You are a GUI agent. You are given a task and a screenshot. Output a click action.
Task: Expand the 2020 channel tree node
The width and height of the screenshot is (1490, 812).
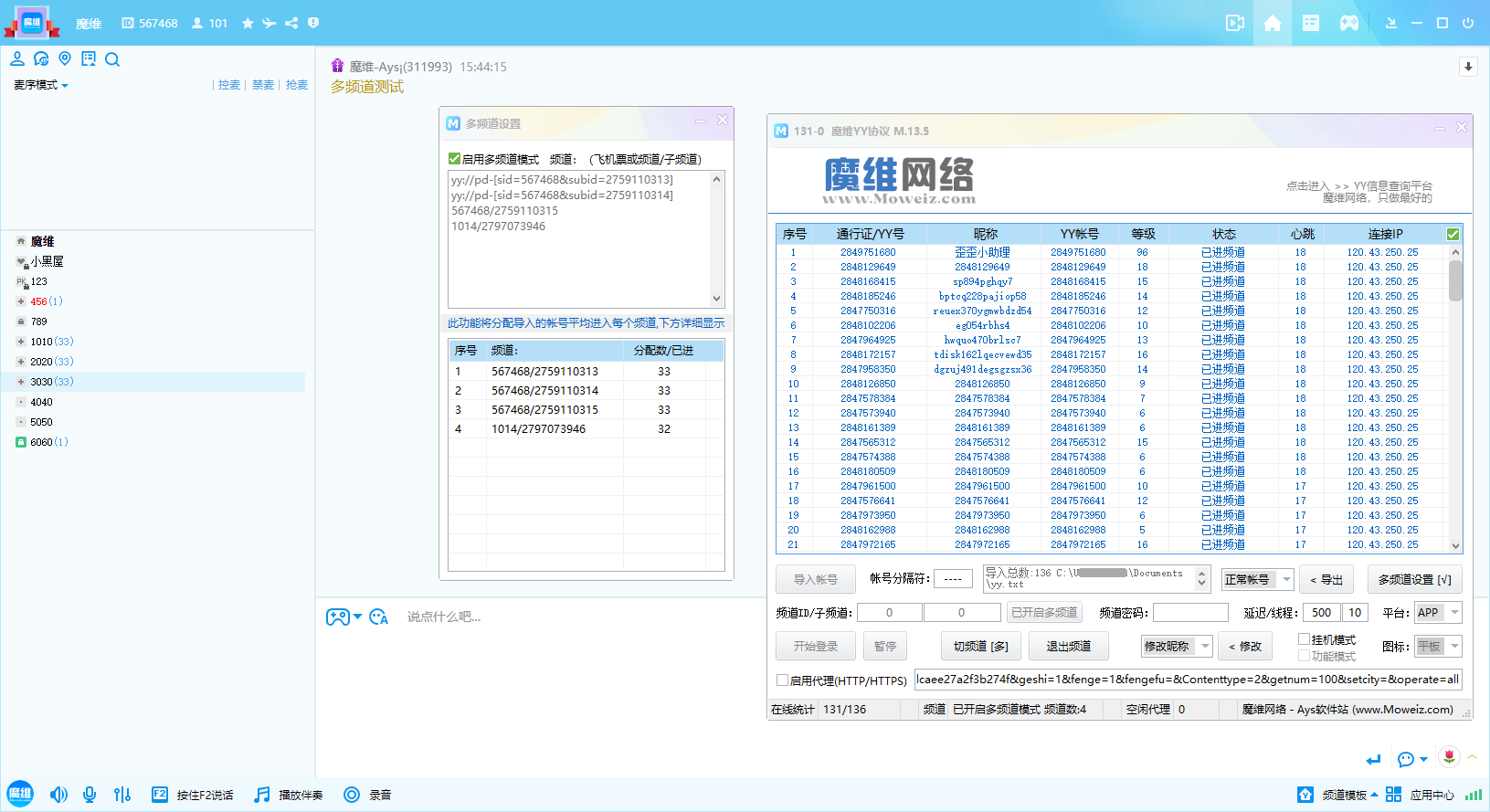click(21, 362)
